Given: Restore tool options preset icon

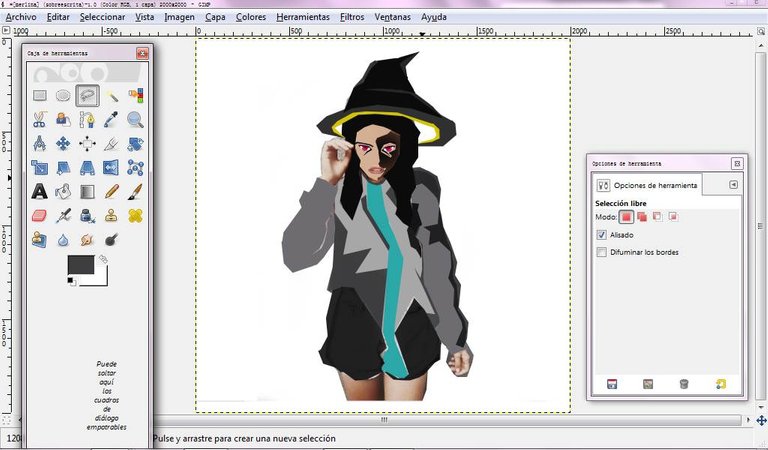Looking at the screenshot, I should pos(648,384).
